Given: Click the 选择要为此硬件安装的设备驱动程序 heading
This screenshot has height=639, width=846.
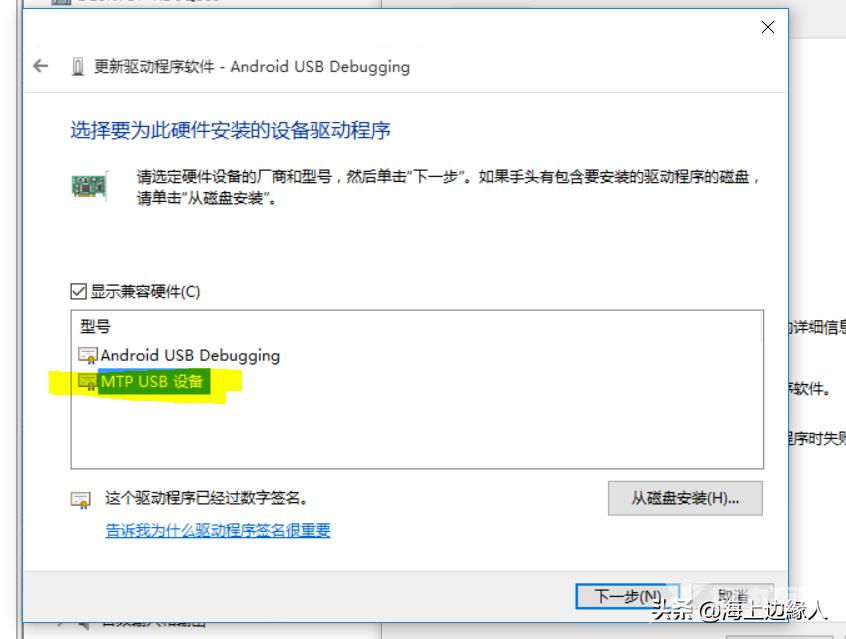Looking at the screenshot, I should point(230,130).
